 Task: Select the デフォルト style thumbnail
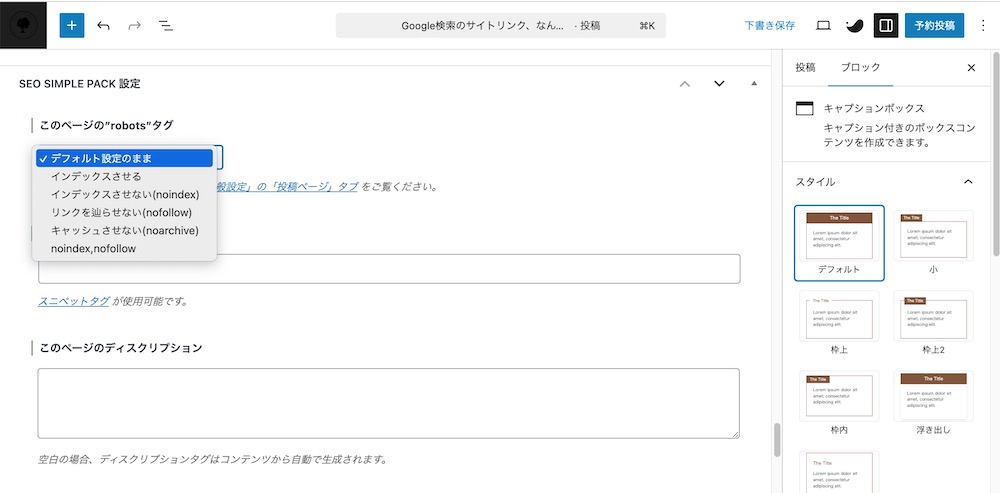pyautogui.click(x=839, y=243)
